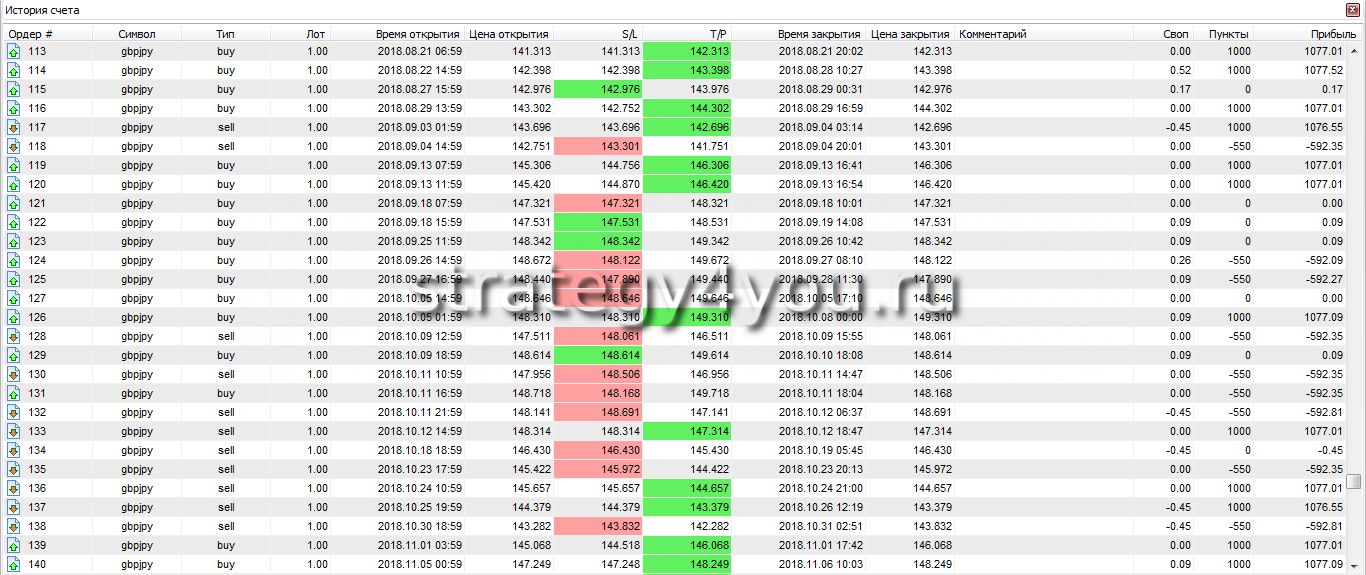
Task: Click the Тип column header
Action: [x=226, y=34]
